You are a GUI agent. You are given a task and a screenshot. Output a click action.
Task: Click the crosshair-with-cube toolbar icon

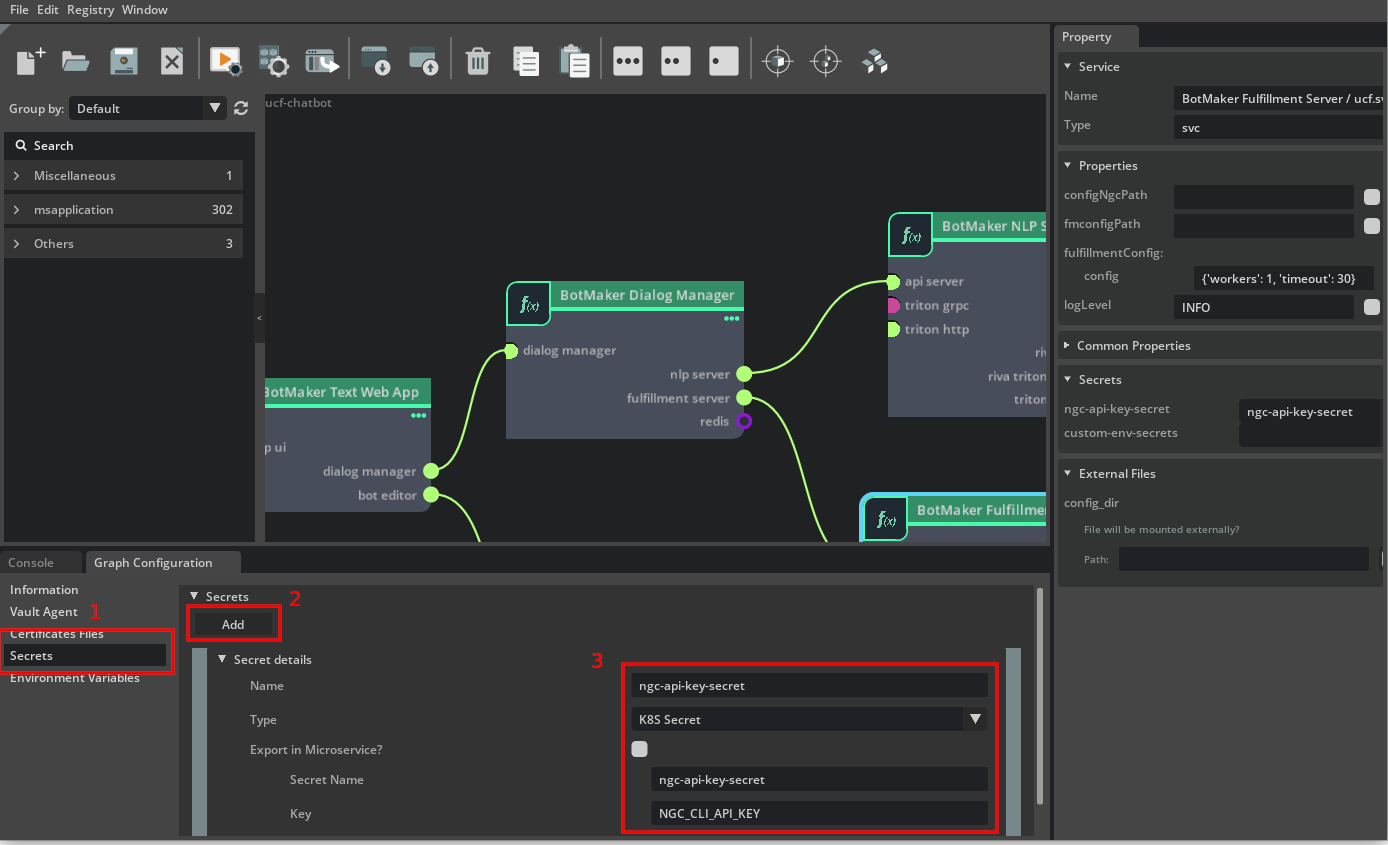(x=778, y=61)
